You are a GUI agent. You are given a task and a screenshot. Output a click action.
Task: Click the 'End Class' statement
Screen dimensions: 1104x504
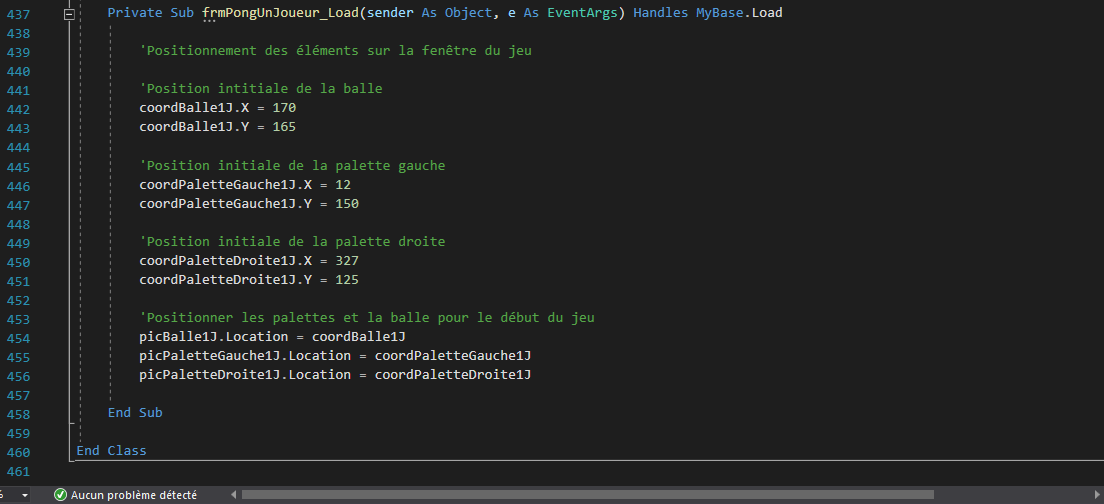tap(111, 451)
